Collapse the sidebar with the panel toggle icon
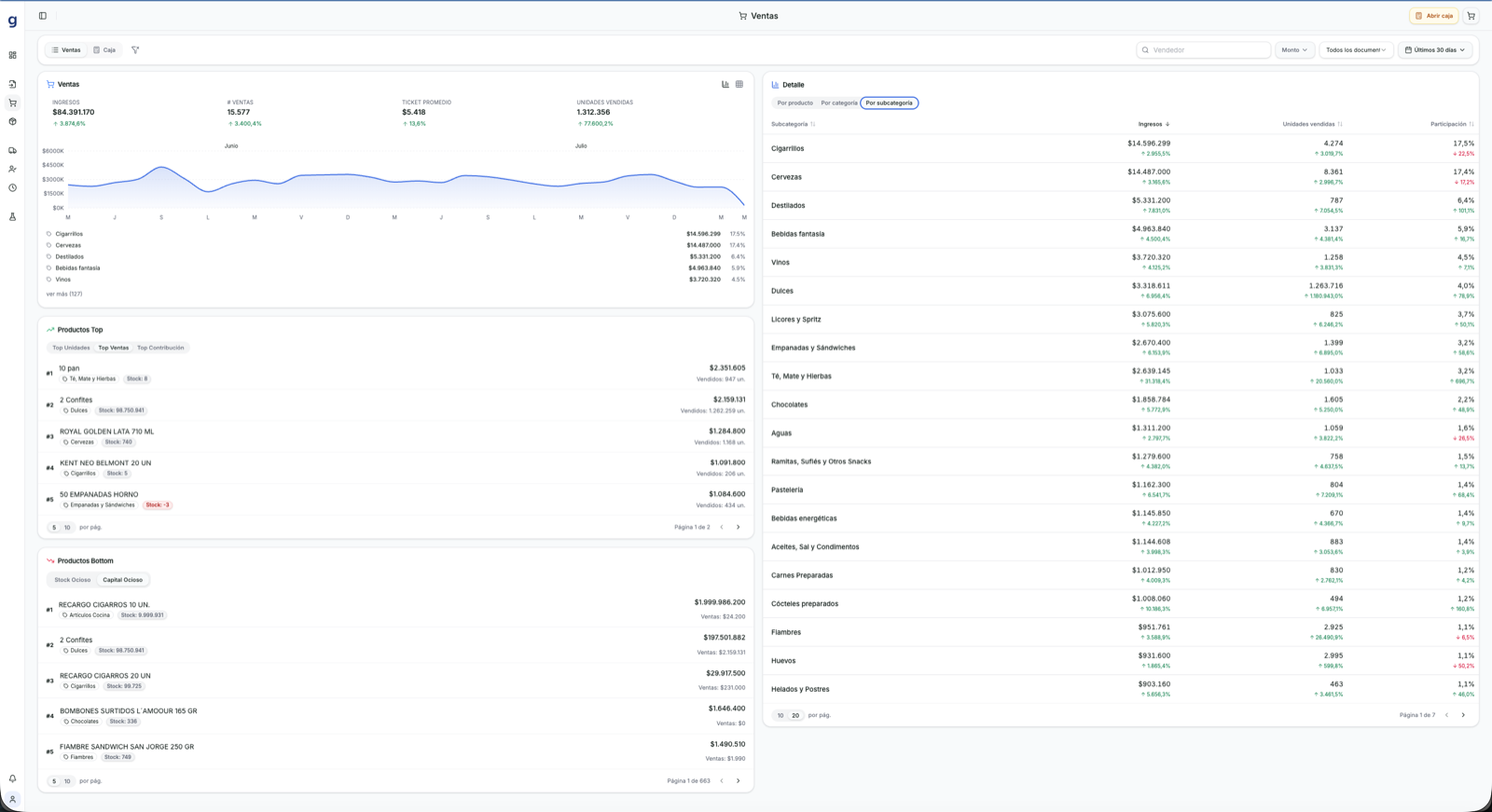Viewport: 1492px width, 812px height. (42, 16)
